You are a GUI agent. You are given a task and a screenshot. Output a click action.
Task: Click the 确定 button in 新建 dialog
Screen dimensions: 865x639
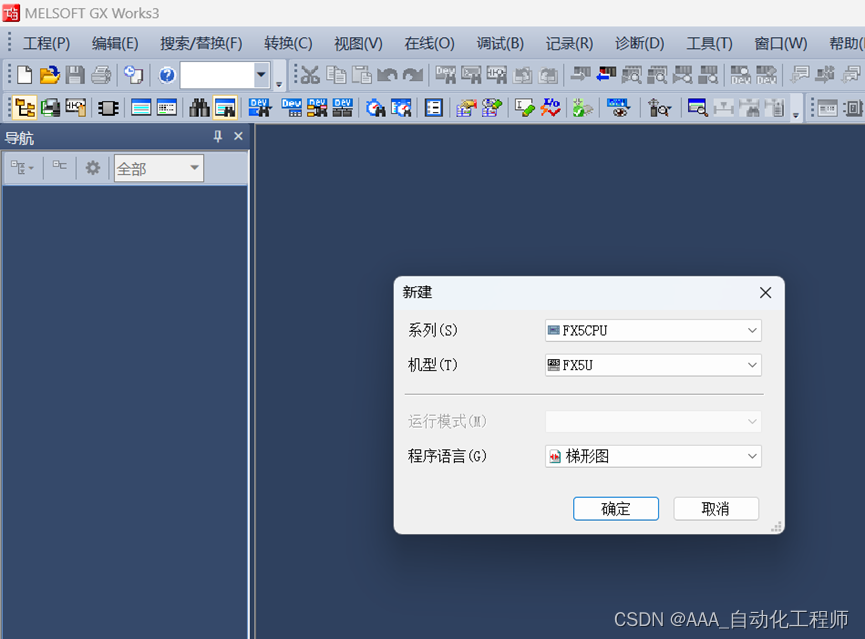[x=616, y=508]
